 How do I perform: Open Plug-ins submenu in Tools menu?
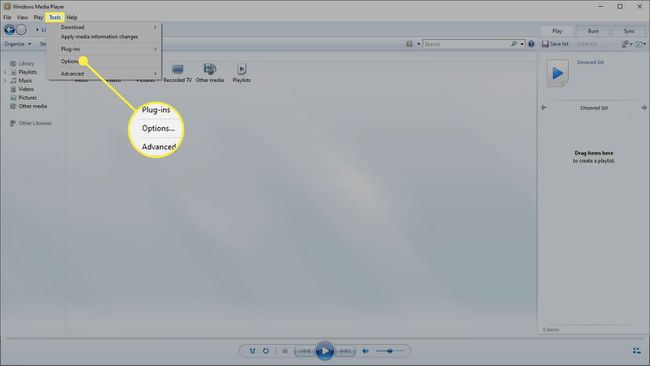pyautogui.click(x=104, y=49)
